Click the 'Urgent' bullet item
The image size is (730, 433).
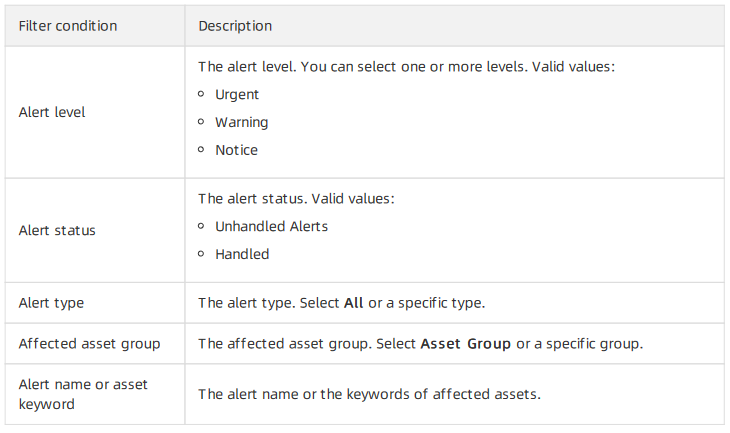[x=237, y=95]
